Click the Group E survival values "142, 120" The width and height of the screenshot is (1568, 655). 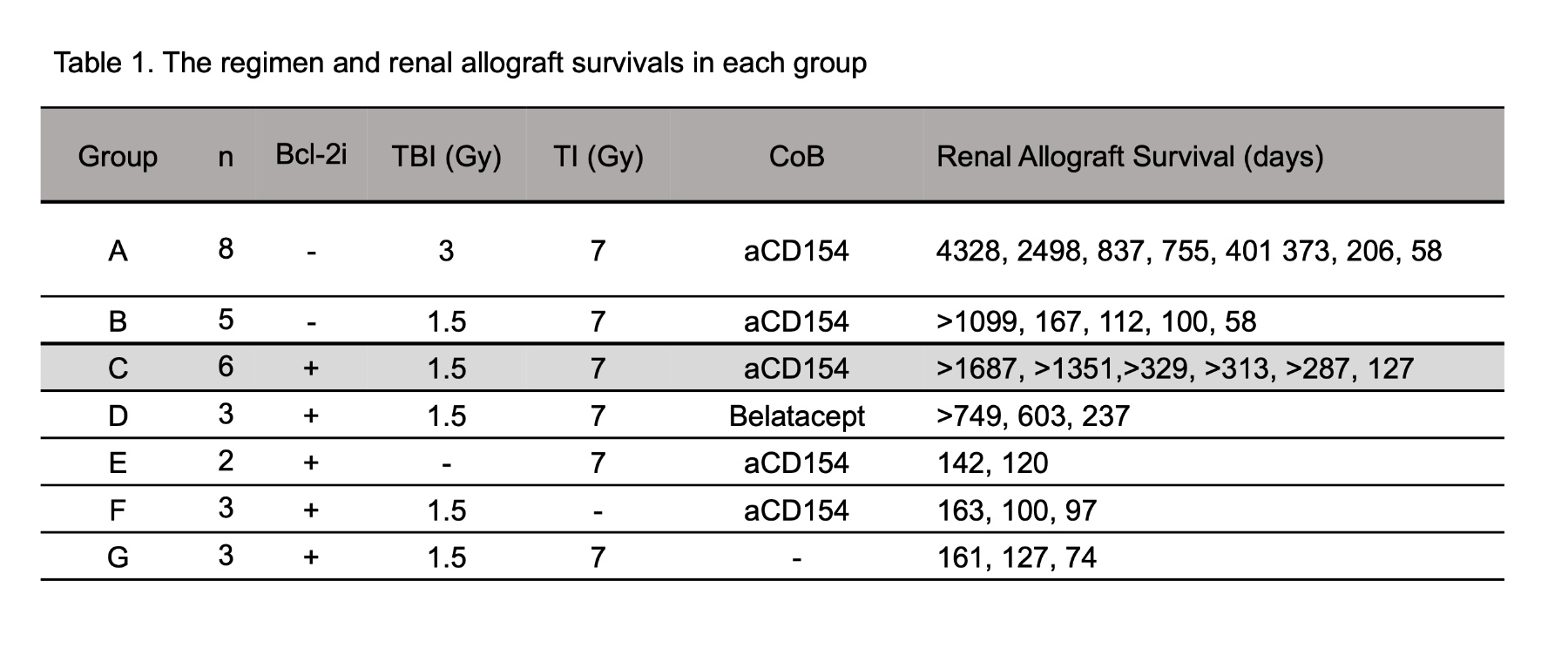[992, 463]
